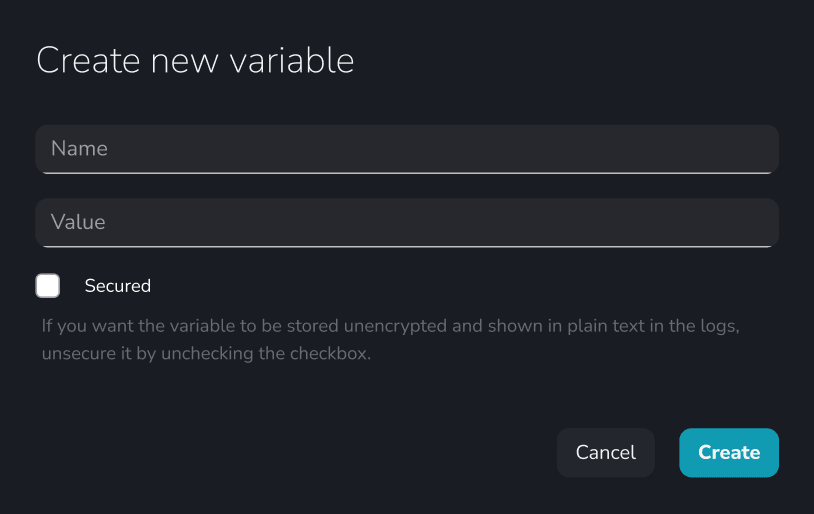Enable the Secured option for the variable
This screenshot has height=514, width=814.
48,286
